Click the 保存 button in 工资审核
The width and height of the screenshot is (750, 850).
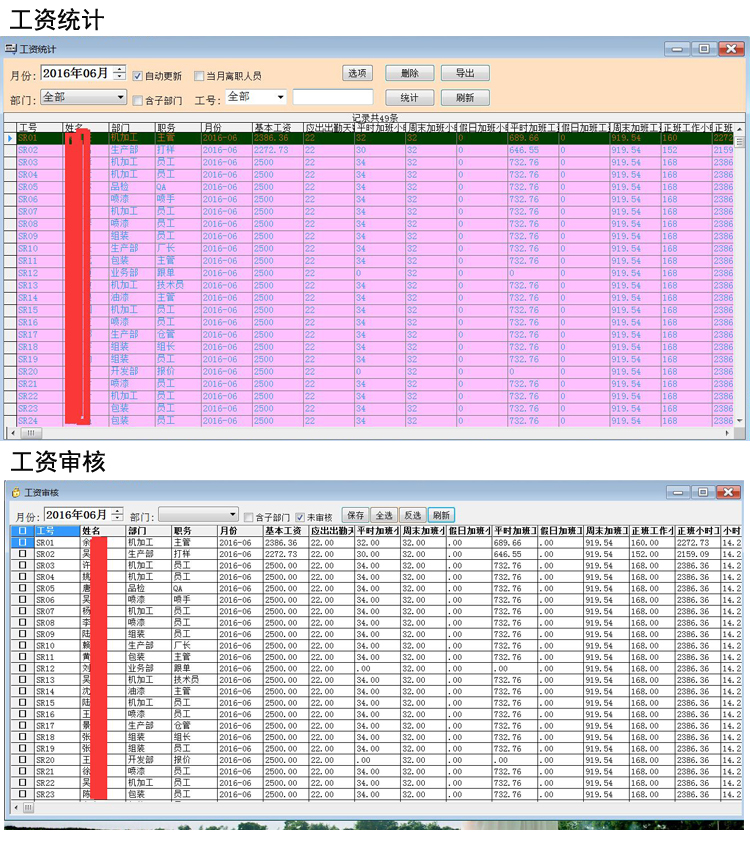click(355, 515)
